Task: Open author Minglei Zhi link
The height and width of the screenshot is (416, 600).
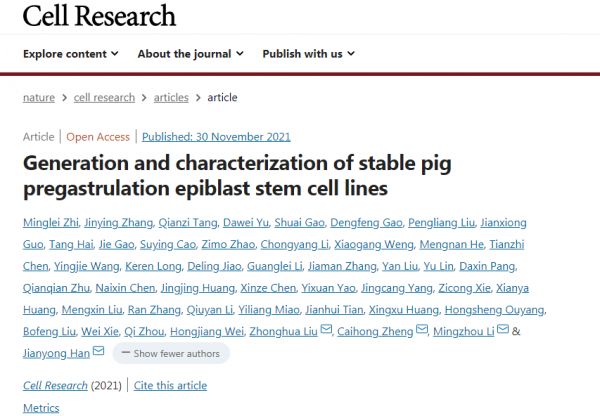Action: [x=51, y=223]
